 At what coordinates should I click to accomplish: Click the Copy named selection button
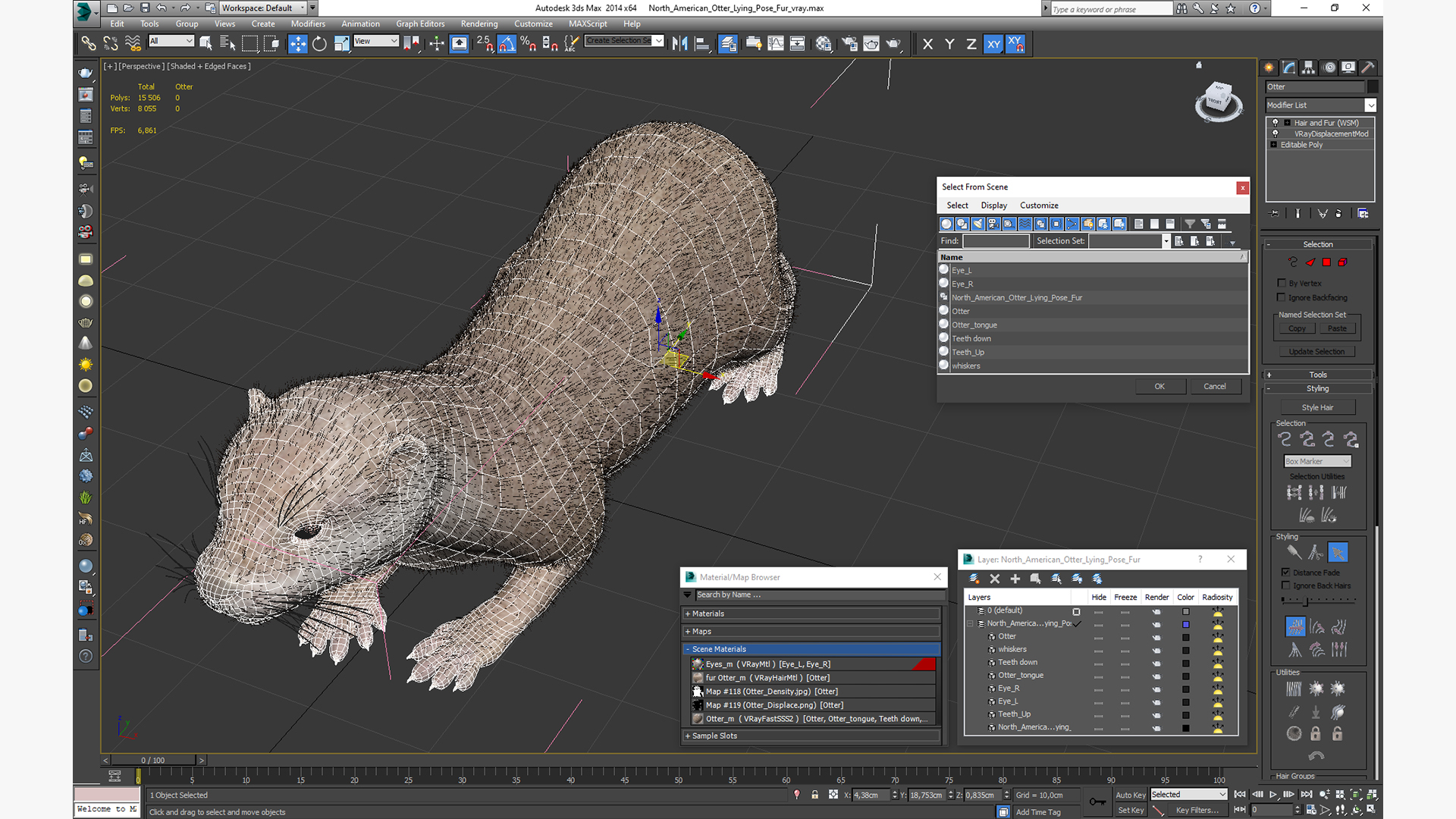click(1297, 329)
